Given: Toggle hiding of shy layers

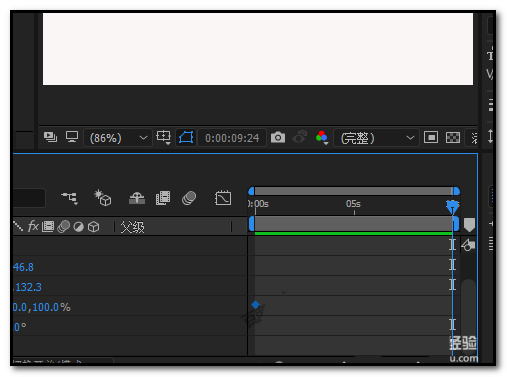Looking at the screenshot, I should [x=137, y=198].
